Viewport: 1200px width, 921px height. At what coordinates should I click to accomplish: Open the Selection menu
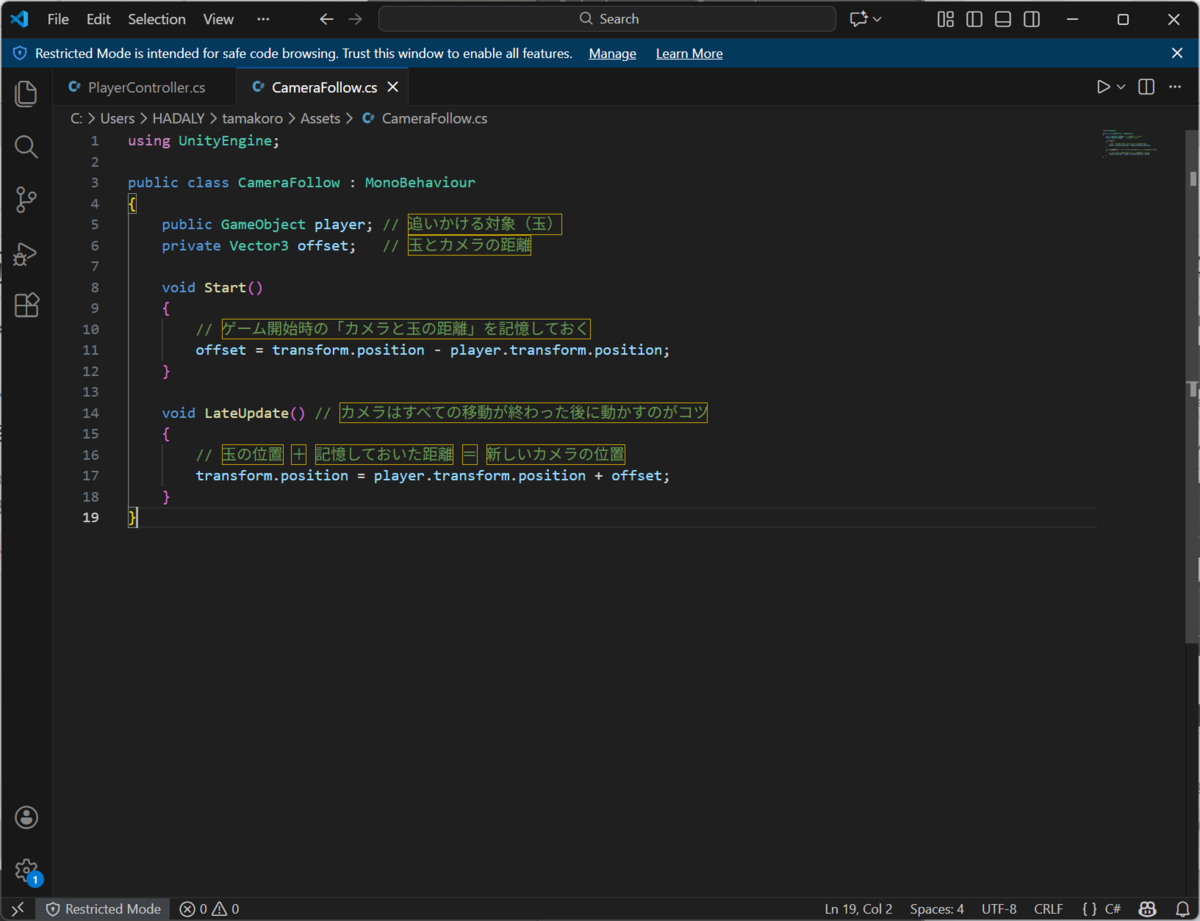point(157,19)
